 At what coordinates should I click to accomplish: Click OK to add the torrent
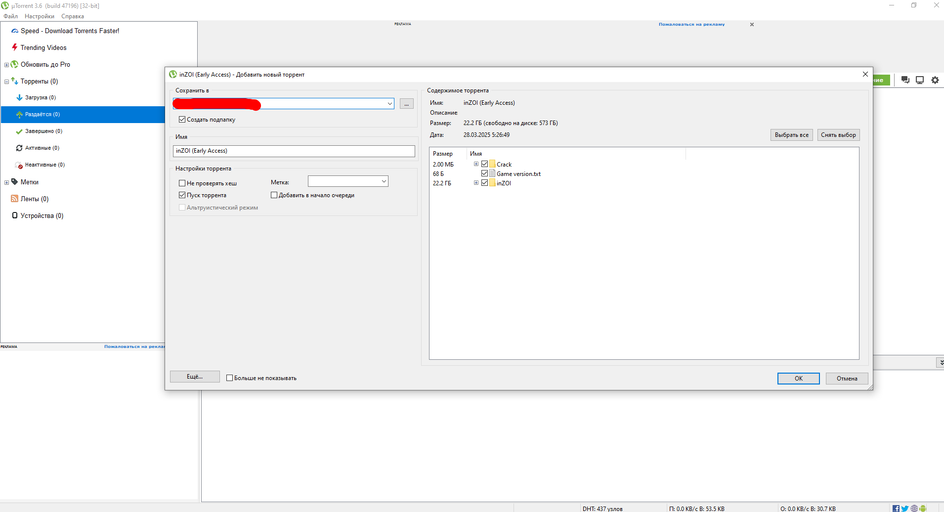(x=798, y=378)
